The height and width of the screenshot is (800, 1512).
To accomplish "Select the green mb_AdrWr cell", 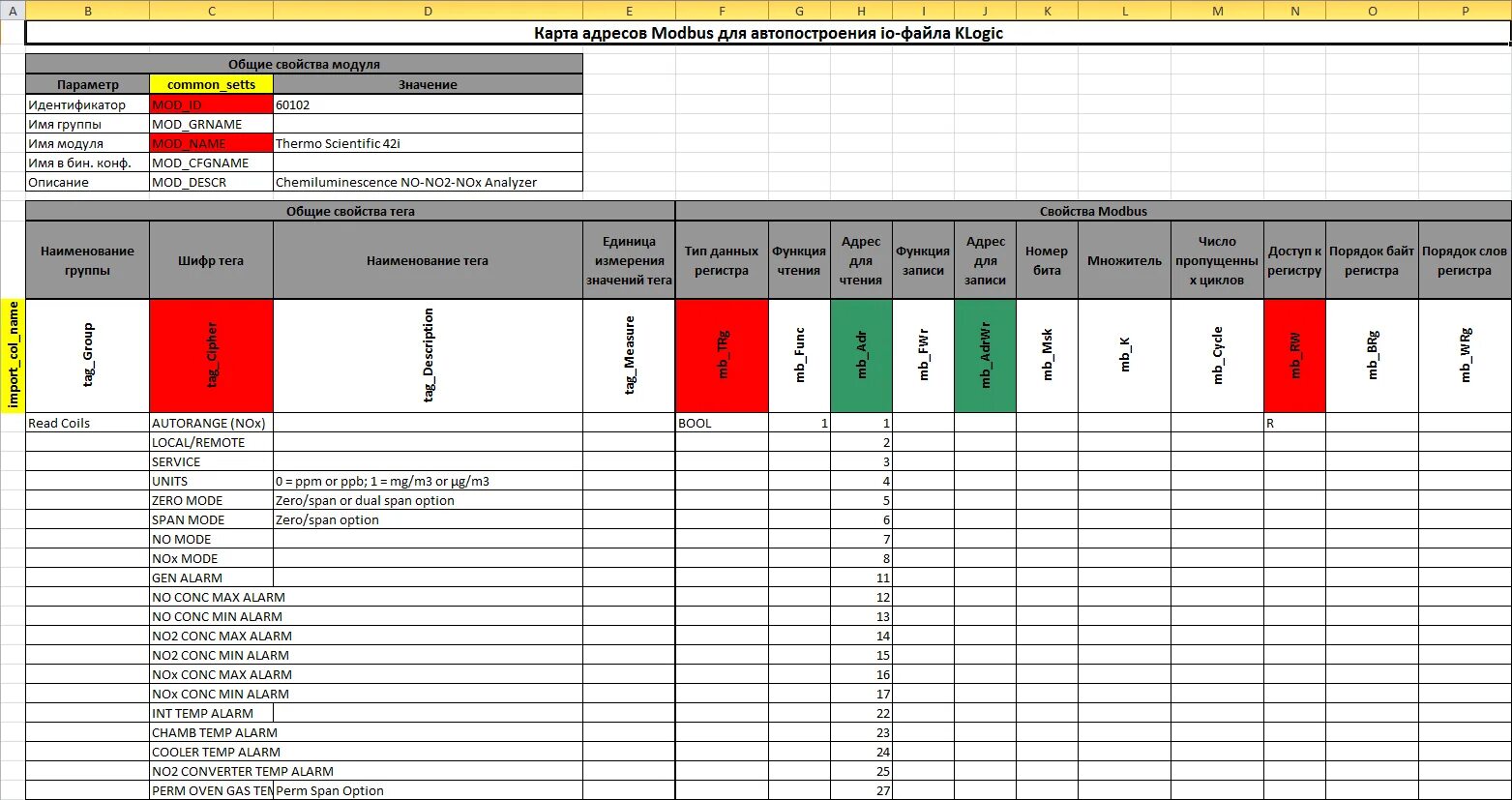I will [986, 356].
